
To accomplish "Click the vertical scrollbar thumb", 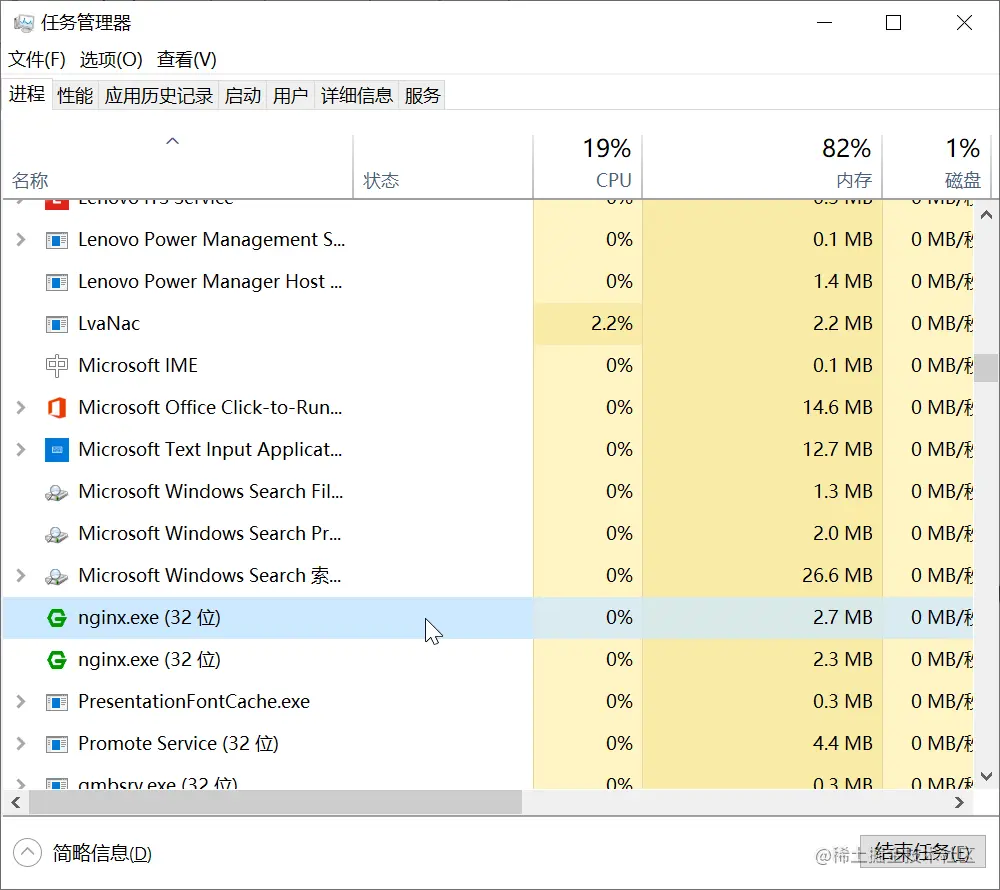I will tap(986, 368).
